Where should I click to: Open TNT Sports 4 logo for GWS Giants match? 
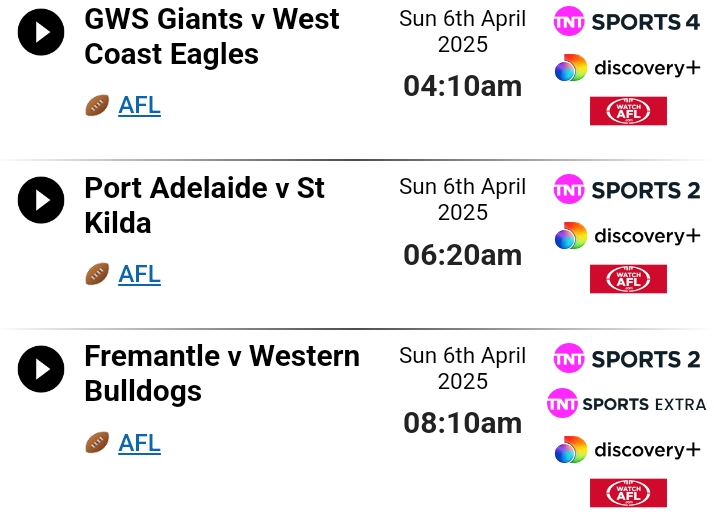coord(627,21)
